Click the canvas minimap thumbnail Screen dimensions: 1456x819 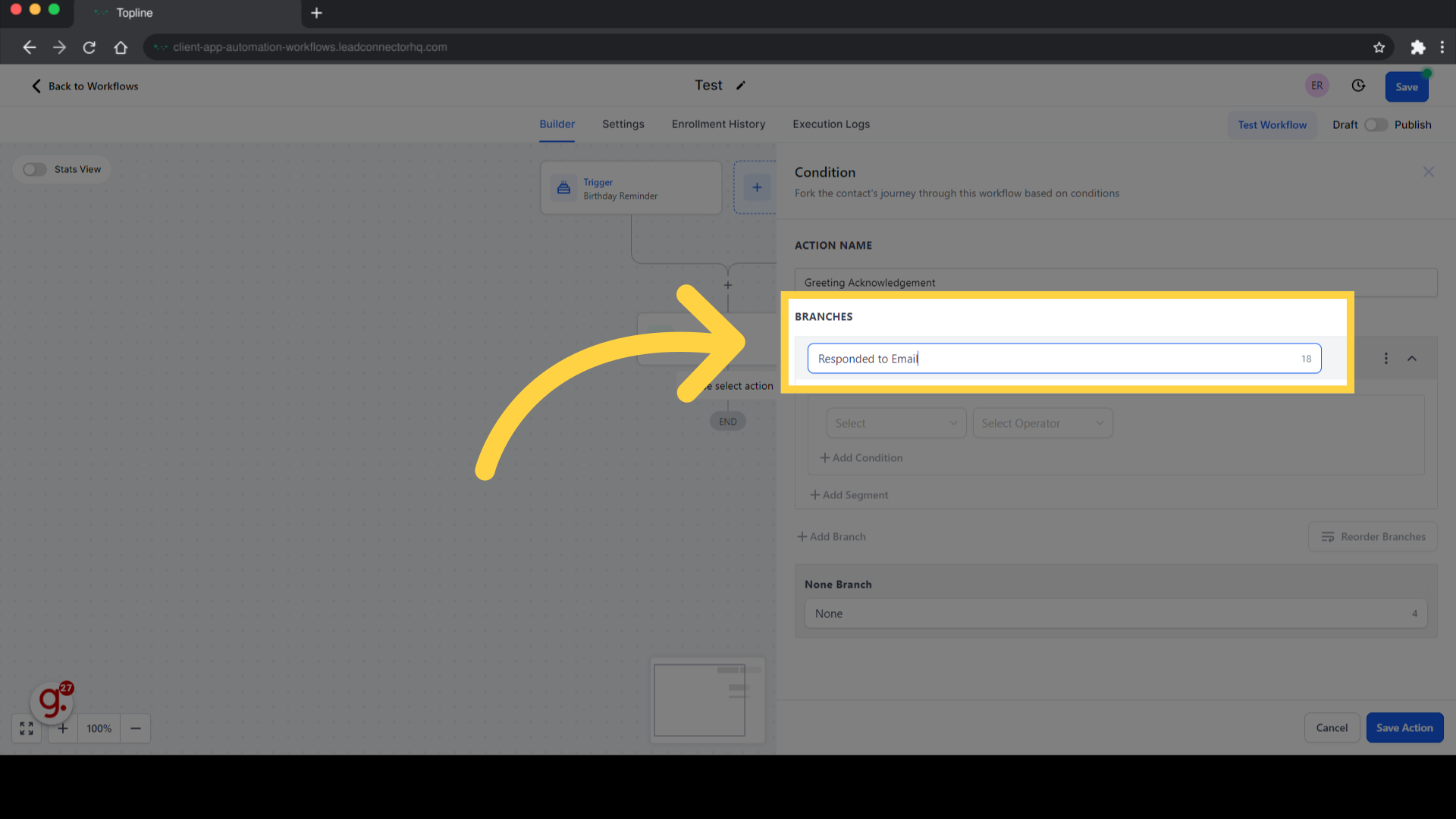tap(708, 700)
